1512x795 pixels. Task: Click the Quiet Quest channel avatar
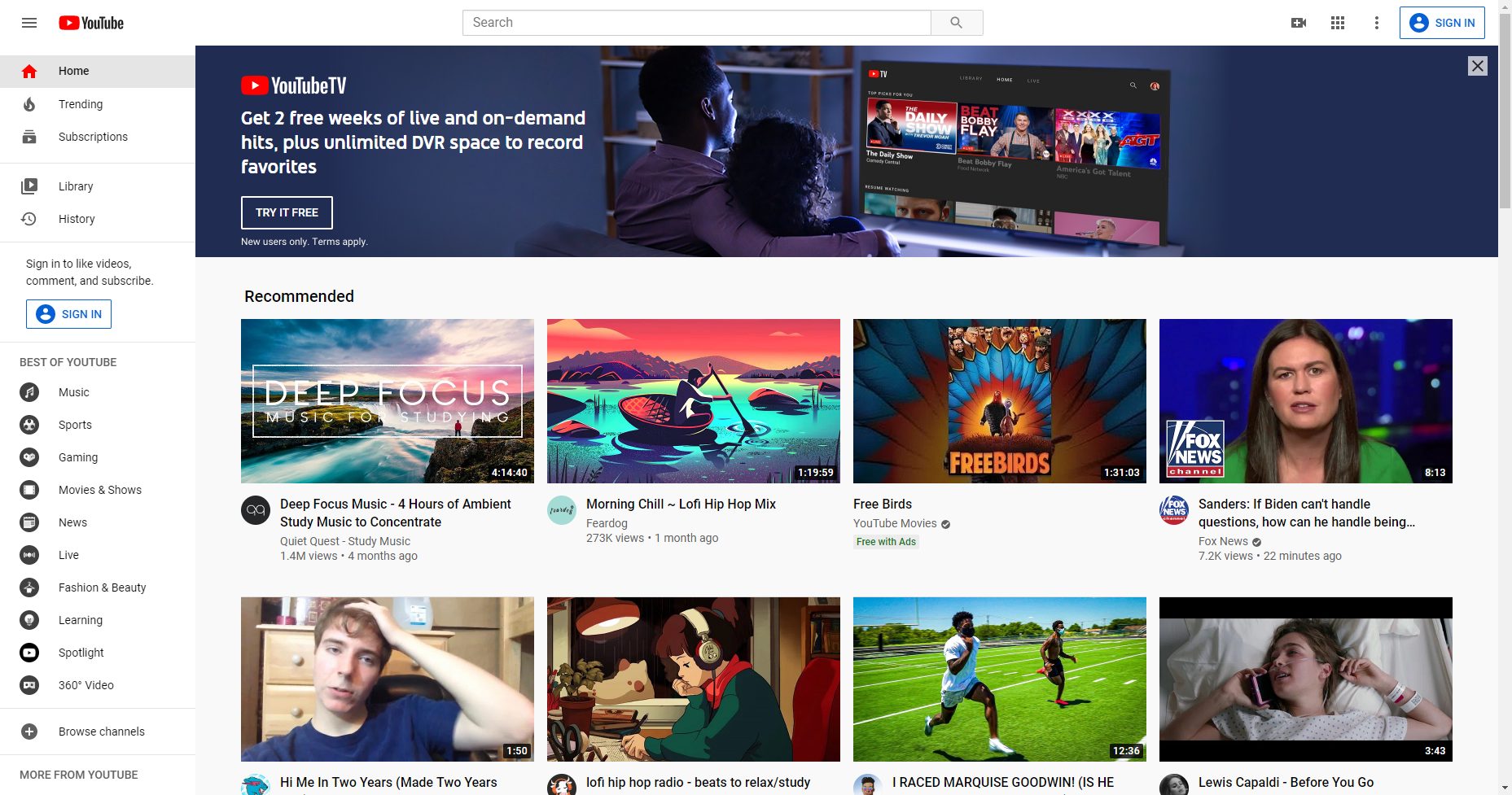click(256, 510)
